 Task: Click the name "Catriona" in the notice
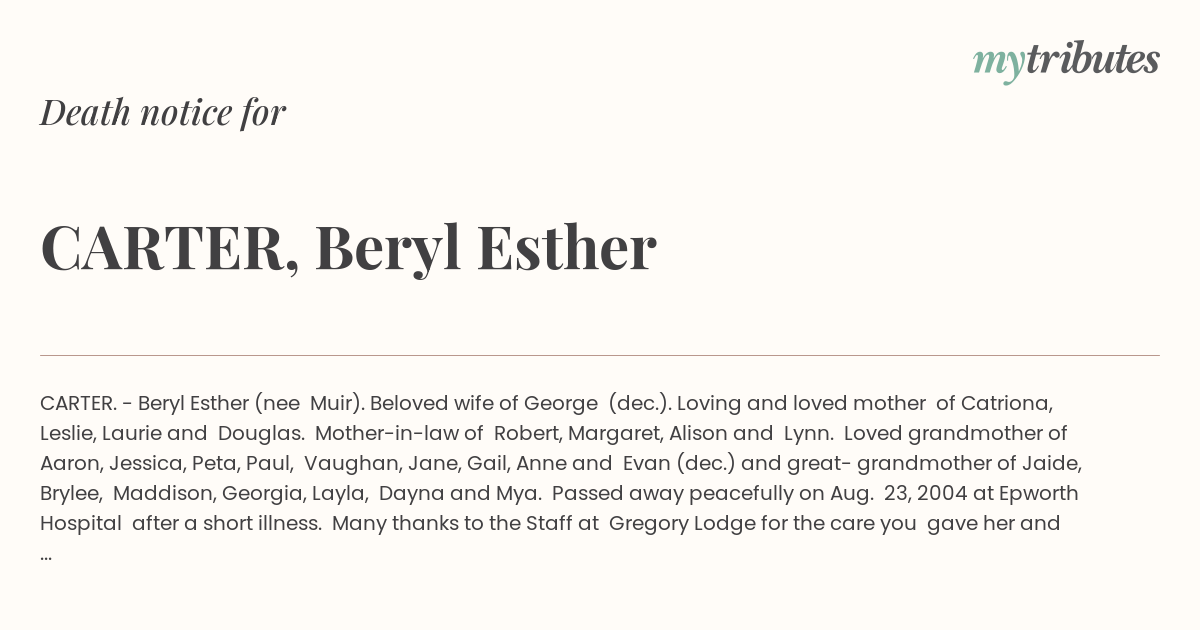tap(1007, 403)
